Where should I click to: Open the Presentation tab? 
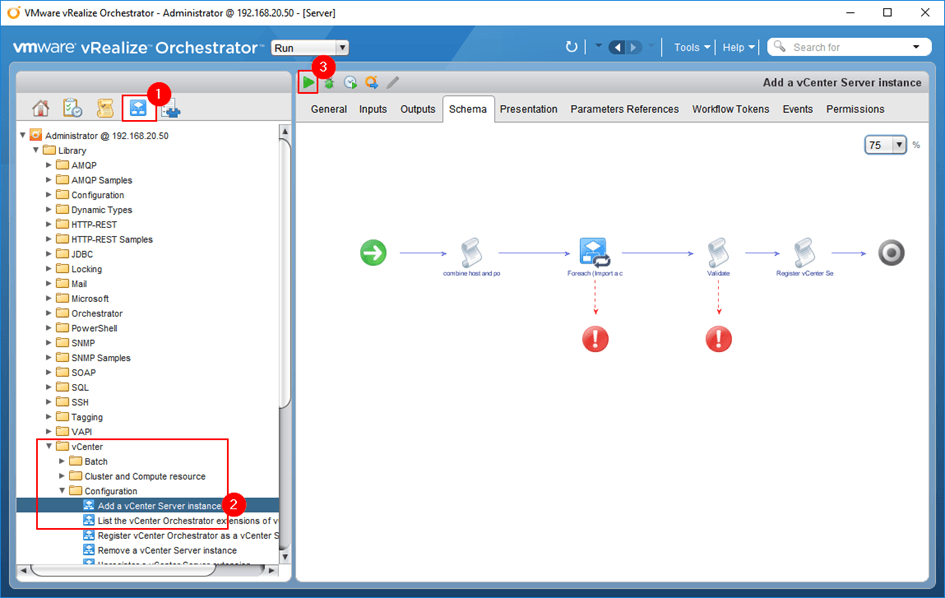[529, 109]
